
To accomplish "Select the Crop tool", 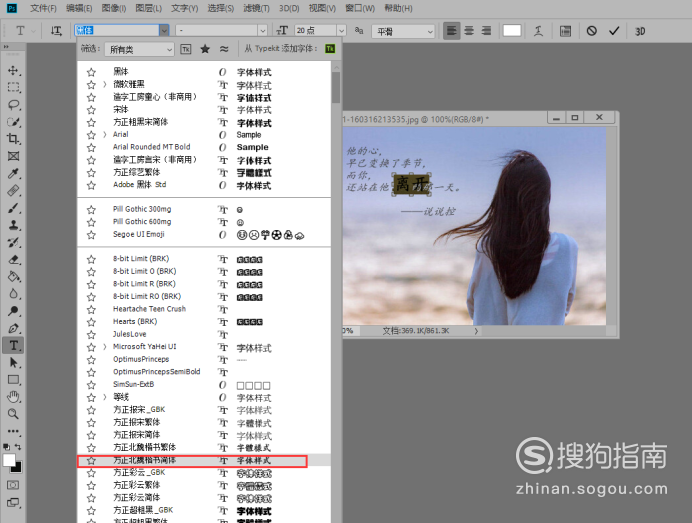I will 13,139.
